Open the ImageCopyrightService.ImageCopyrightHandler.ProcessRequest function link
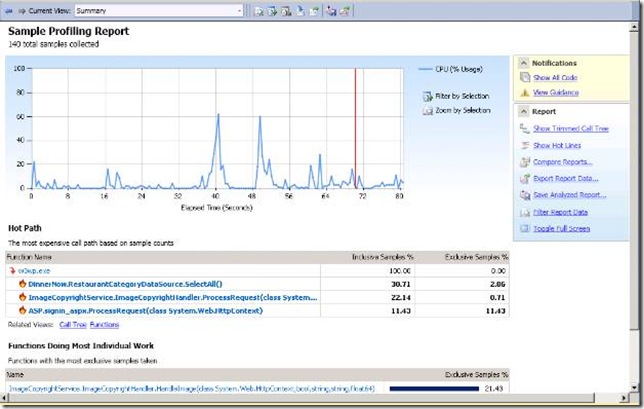The height and width of the screenshot is (409, 644). (172, 297)
